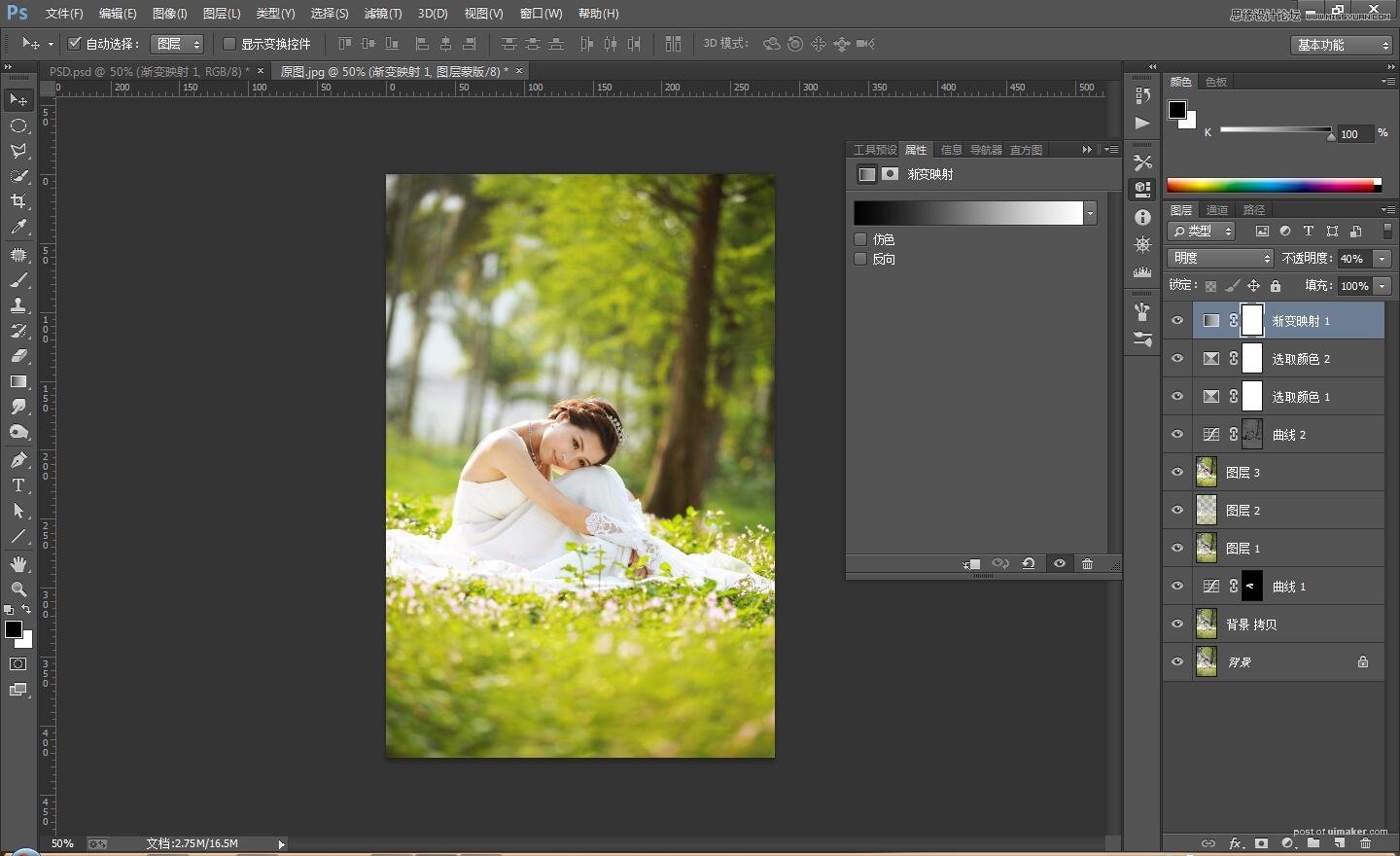
Task: Select the 选取颜色 1 layer
Action: pos(1288,397)
